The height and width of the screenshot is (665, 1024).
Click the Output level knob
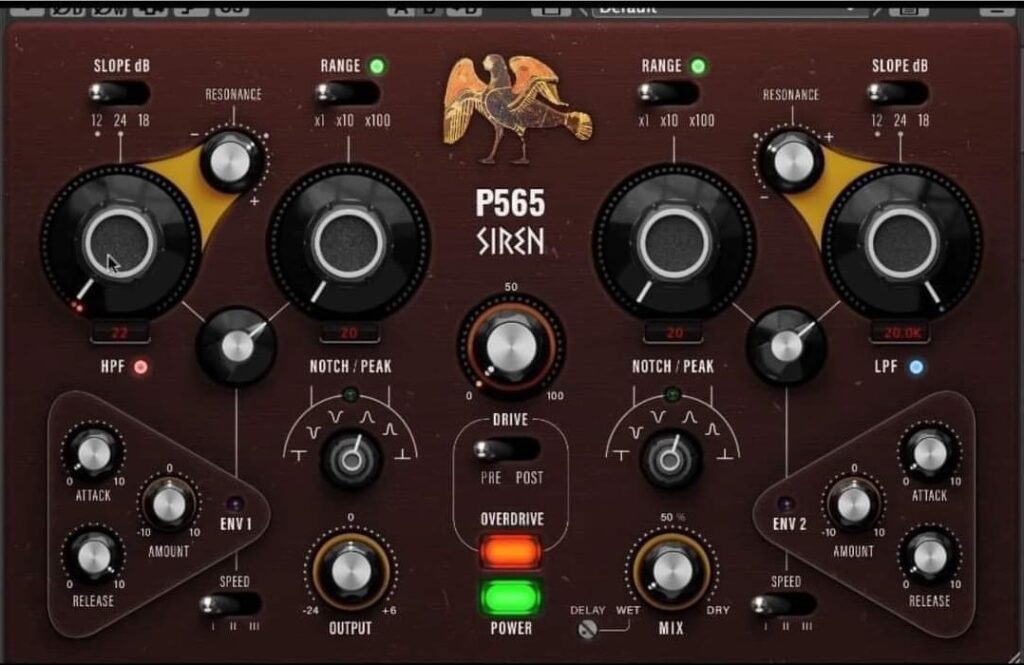coord(351,572)
